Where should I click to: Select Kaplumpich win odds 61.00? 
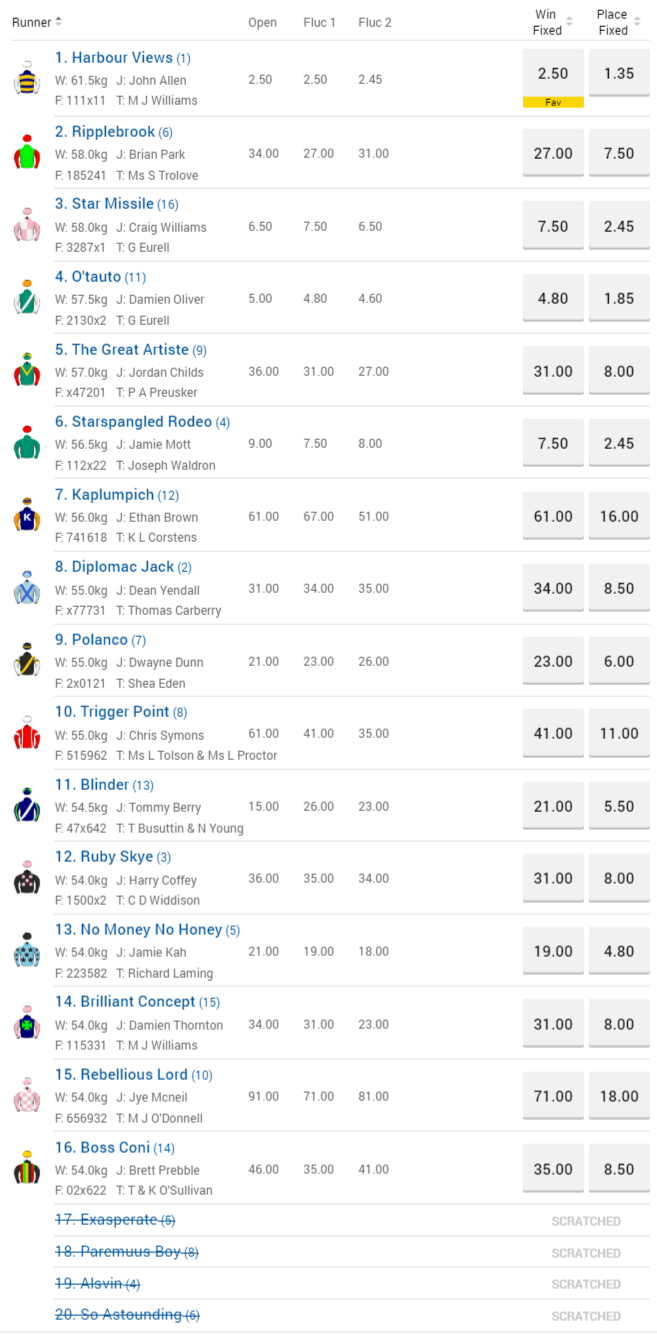coord(553,516)
